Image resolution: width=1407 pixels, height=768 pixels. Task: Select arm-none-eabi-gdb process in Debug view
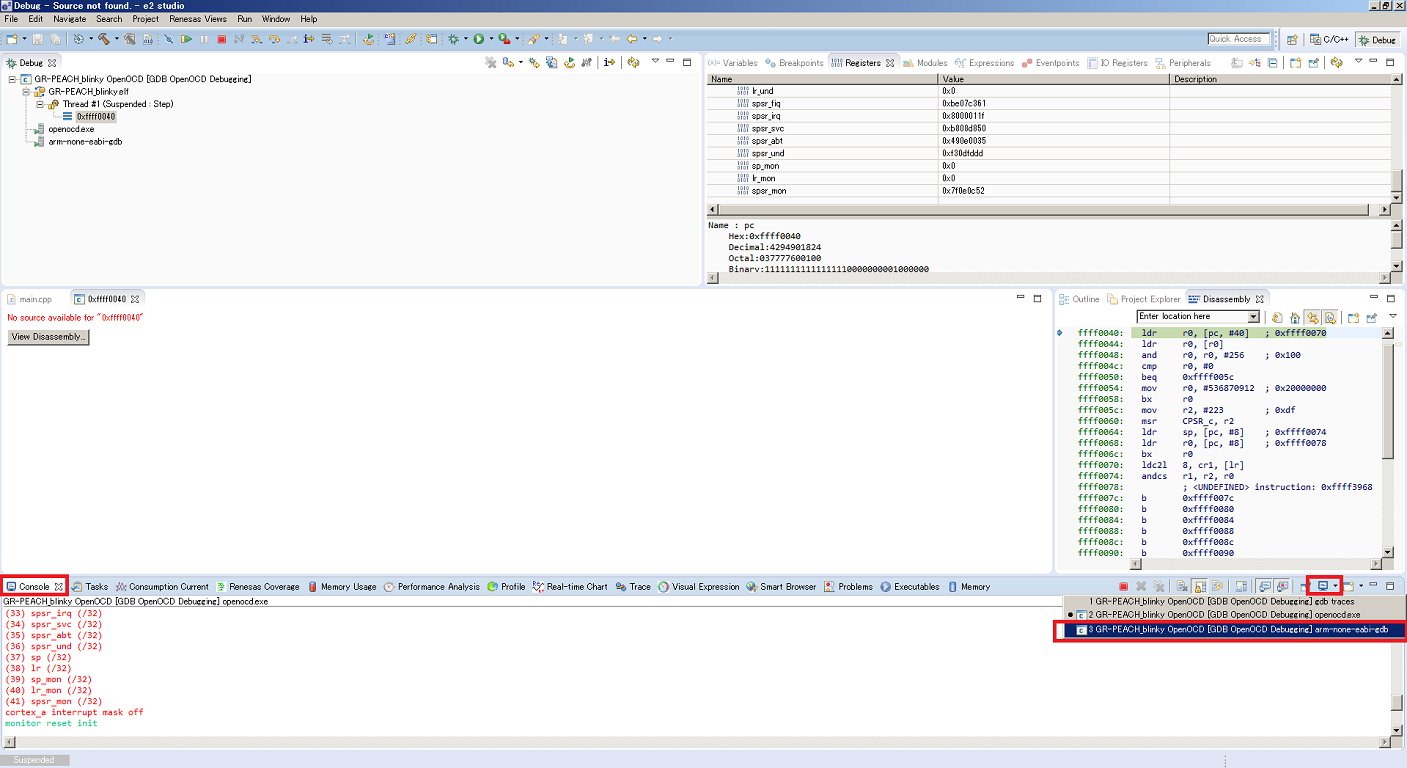point(85,142)
